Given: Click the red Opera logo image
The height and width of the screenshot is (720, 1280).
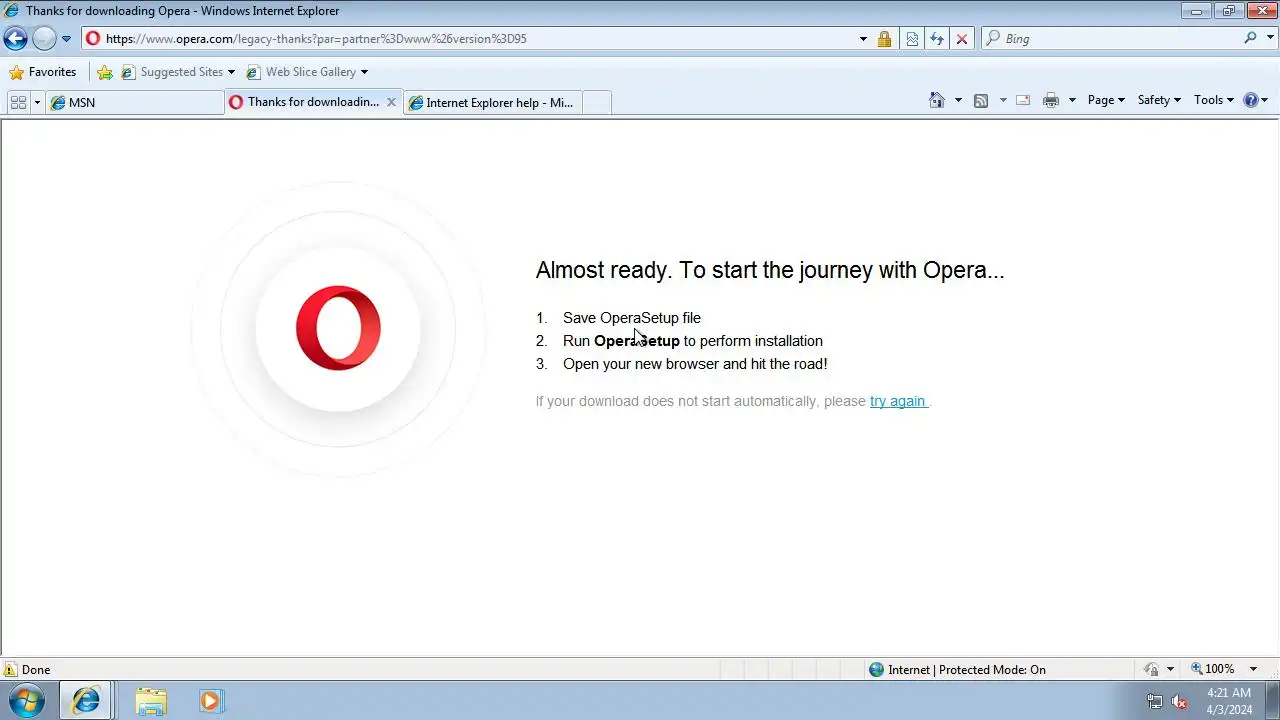Looking at the screenshot, I should coord(338,328).
